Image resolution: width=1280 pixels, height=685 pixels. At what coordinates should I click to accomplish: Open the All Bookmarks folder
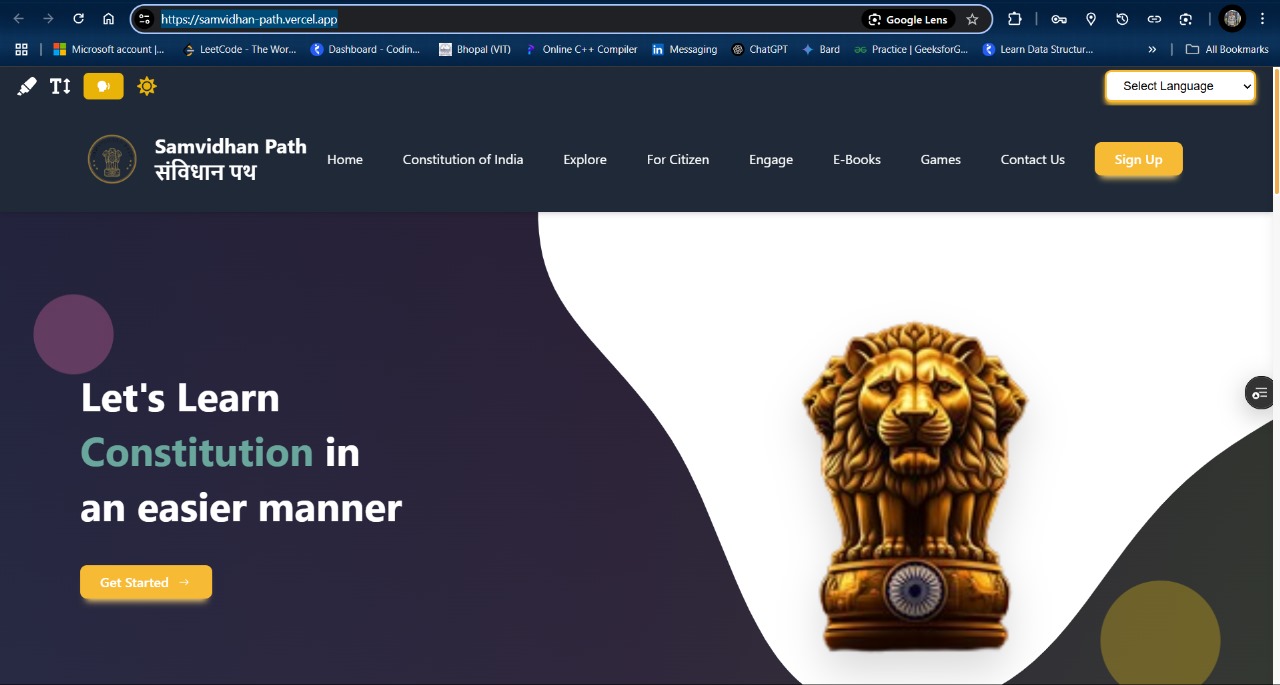point(1227,49)
